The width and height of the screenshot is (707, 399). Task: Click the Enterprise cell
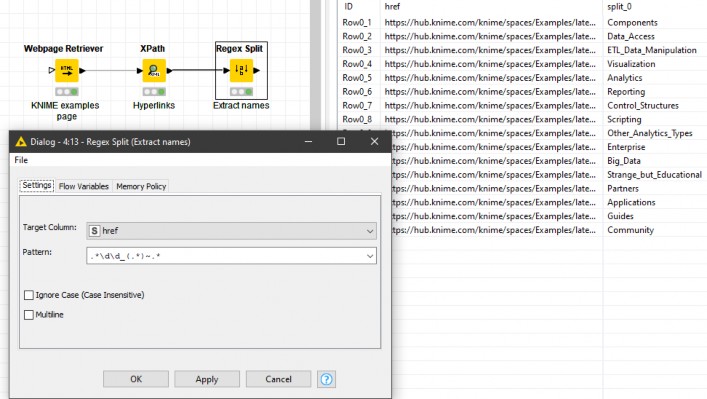[626, 147]
